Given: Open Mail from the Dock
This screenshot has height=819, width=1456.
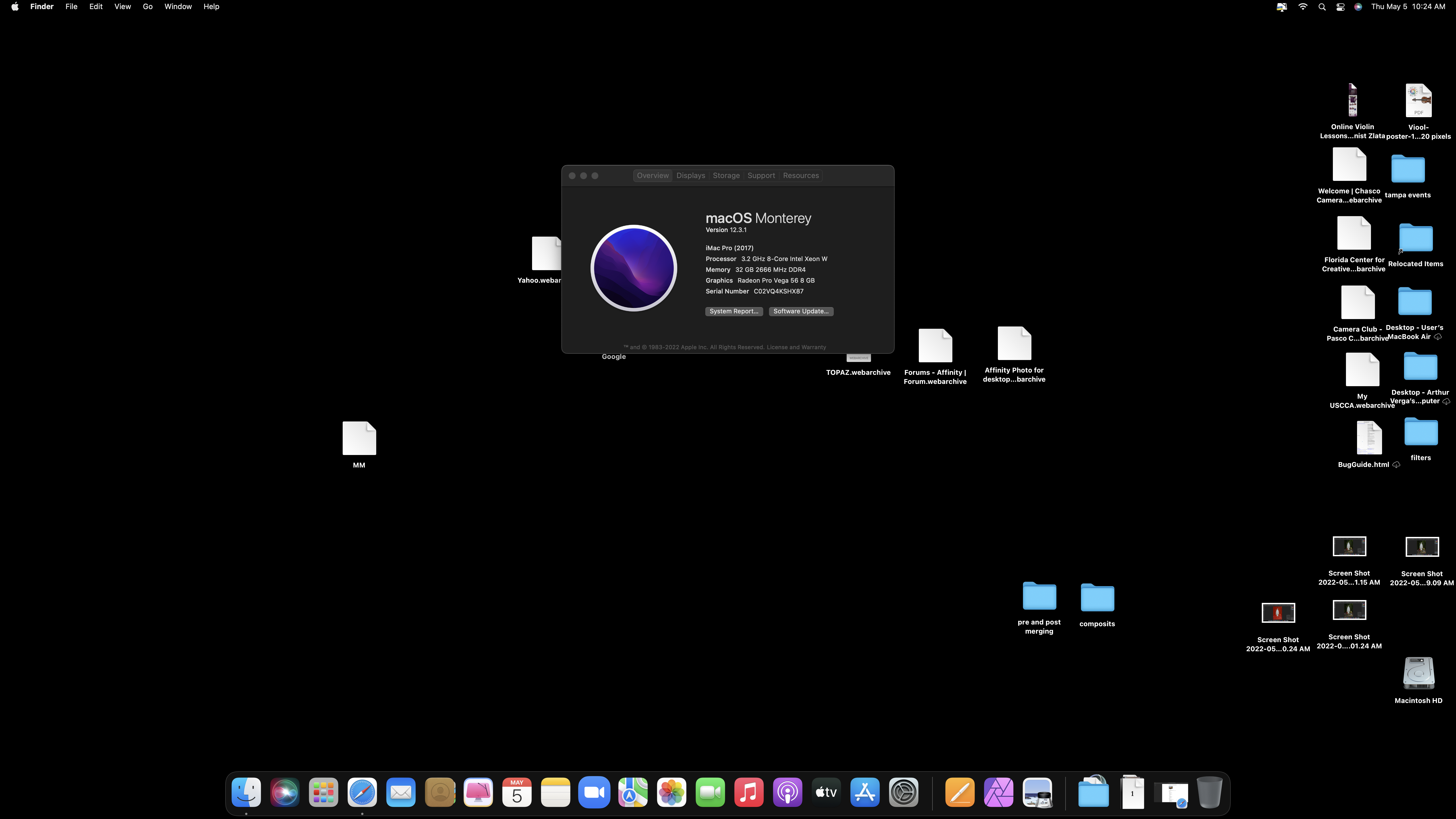Looking at the screenshot, I should click(401, 793).
